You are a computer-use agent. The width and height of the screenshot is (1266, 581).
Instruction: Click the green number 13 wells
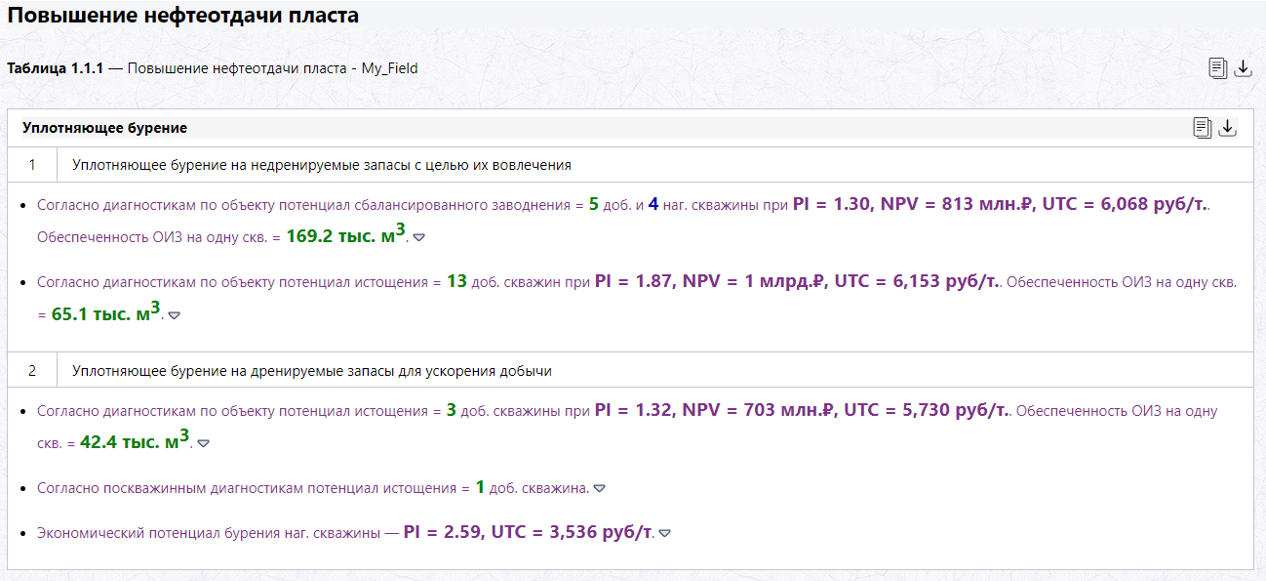tap(457, 282)
